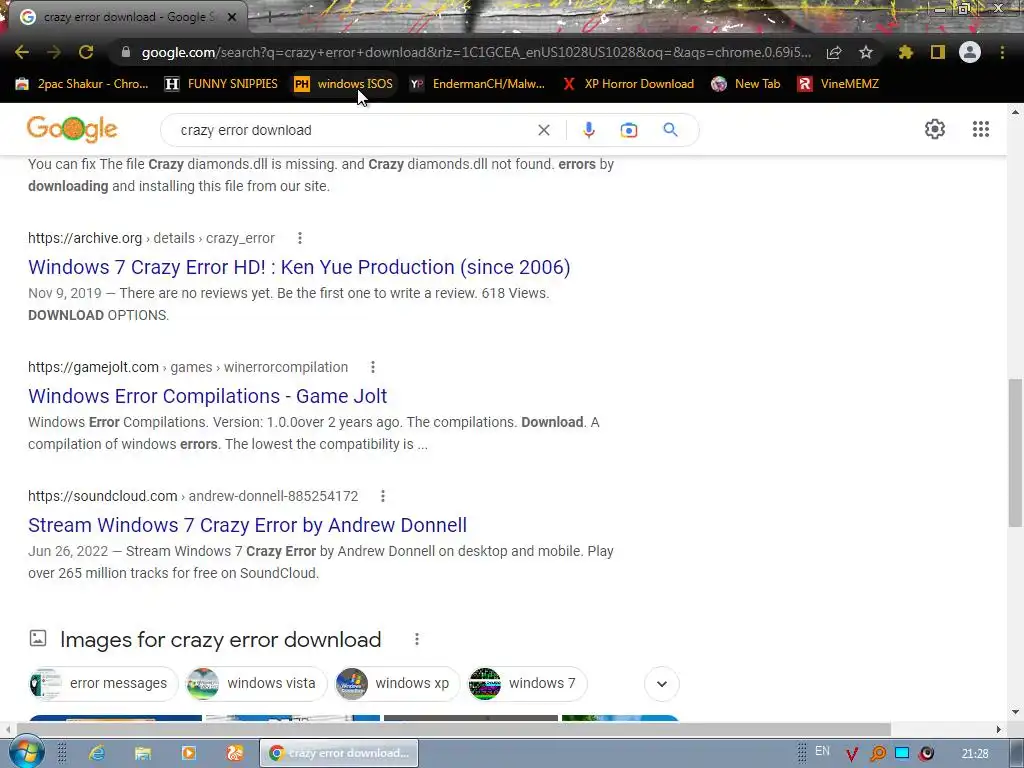Open Stream Windows 7 Crazy Error link
This screenshot has height=768, width=1024.
coord(248,526)
